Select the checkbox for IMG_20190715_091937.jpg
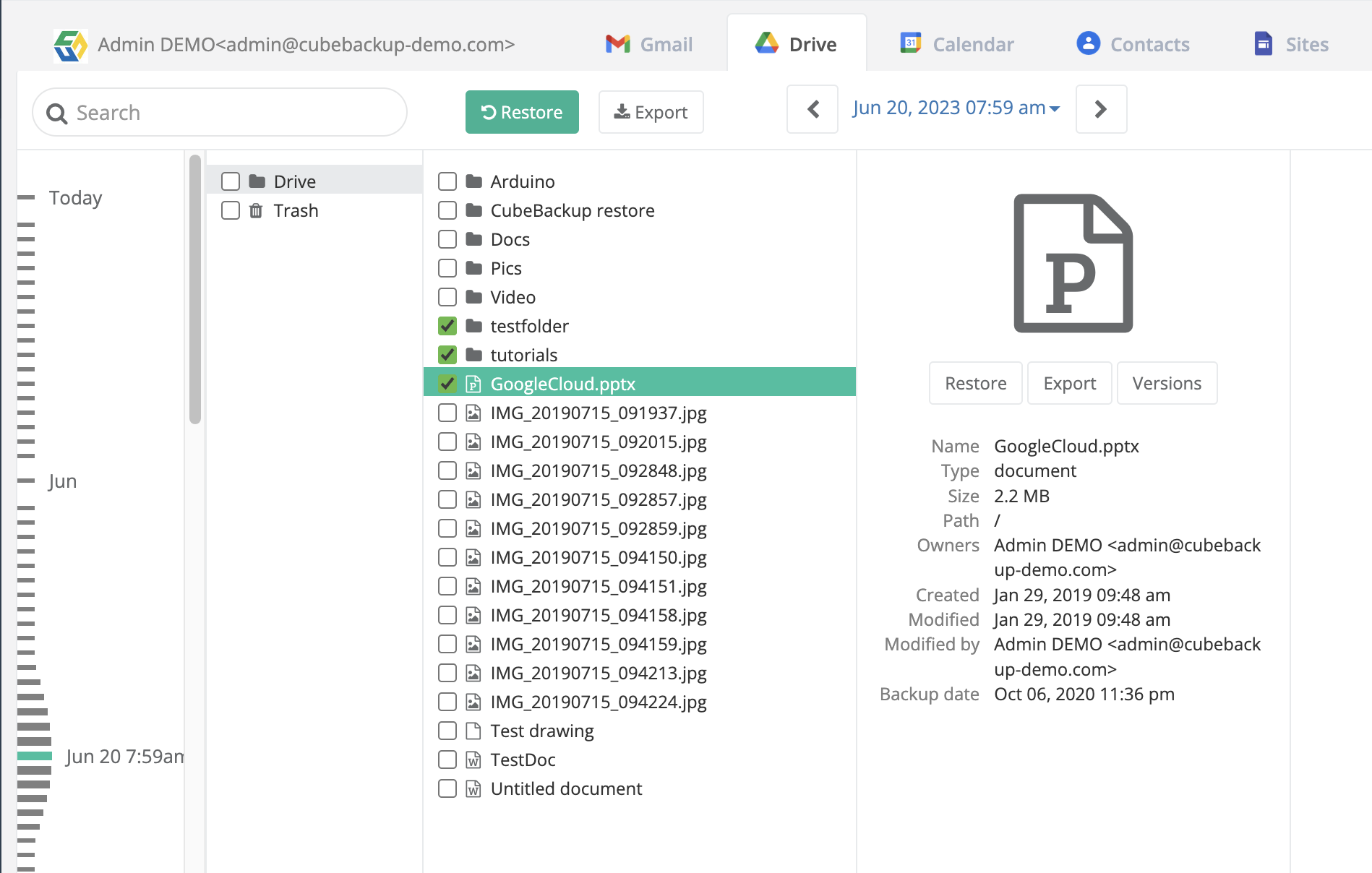The height and width of the screenshot is (873, 1372). (x=447, y=413)
